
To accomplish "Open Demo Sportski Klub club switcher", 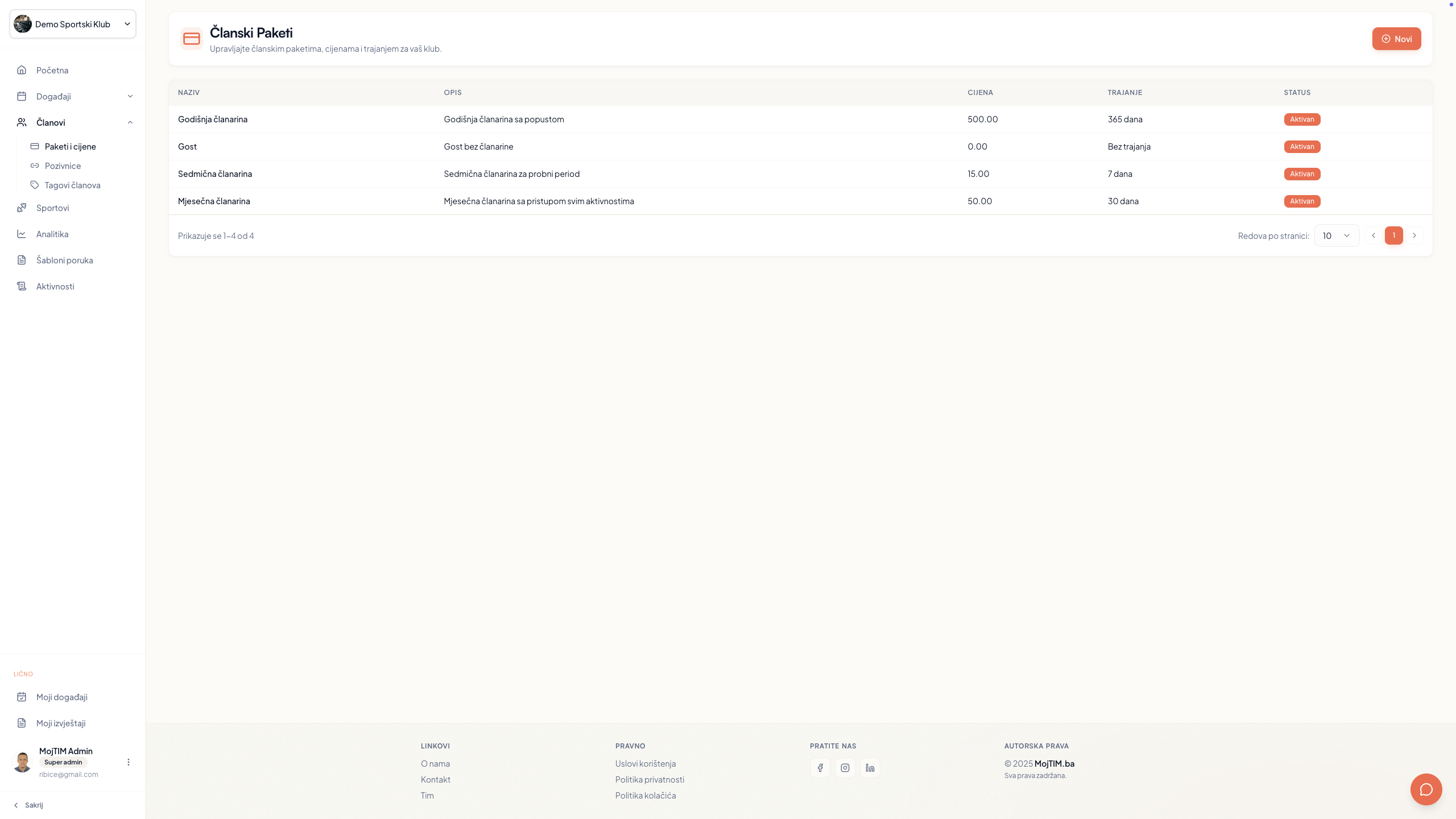I will tap(73, 24).
